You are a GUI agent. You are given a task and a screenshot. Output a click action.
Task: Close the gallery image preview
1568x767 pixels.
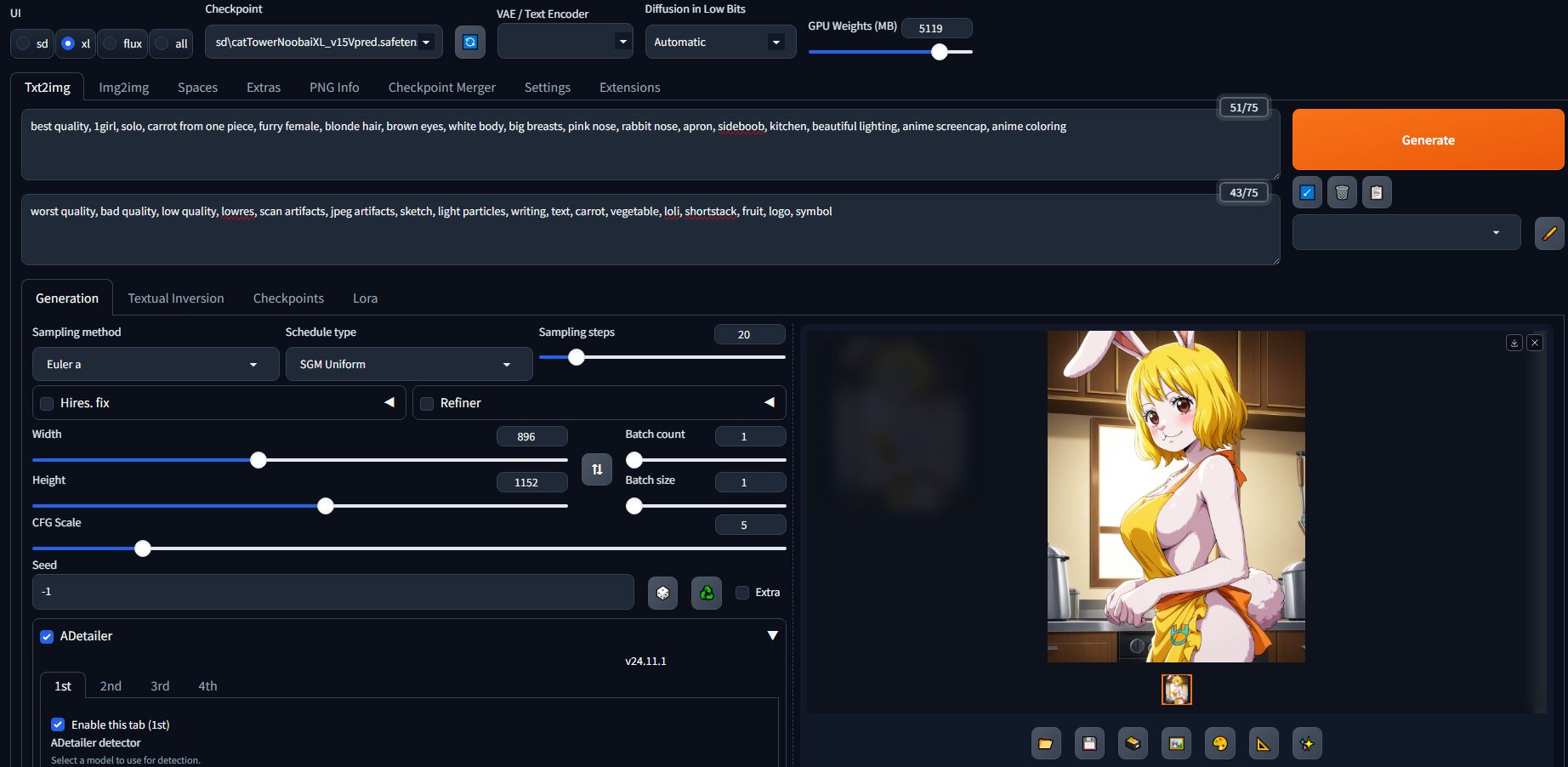pos(1535,343)
